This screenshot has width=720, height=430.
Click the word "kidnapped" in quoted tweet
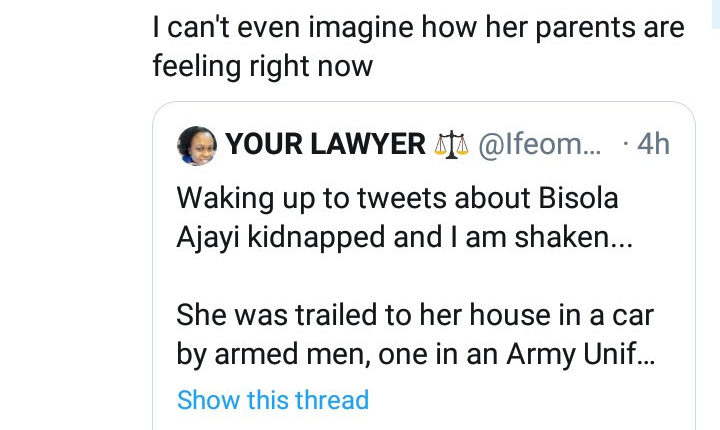point(317,238)
